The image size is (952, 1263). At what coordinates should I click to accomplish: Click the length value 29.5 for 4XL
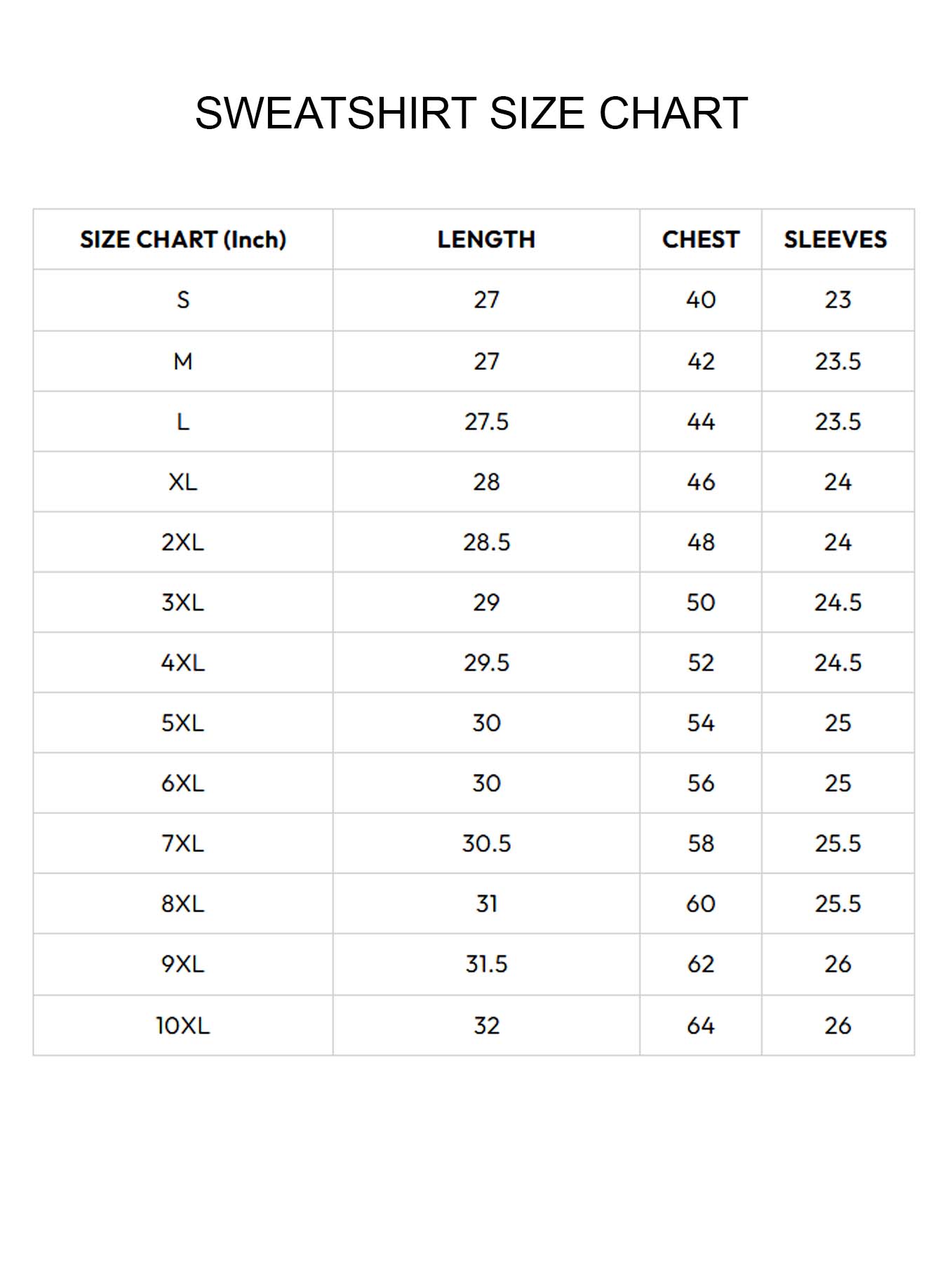coord(486,663)
